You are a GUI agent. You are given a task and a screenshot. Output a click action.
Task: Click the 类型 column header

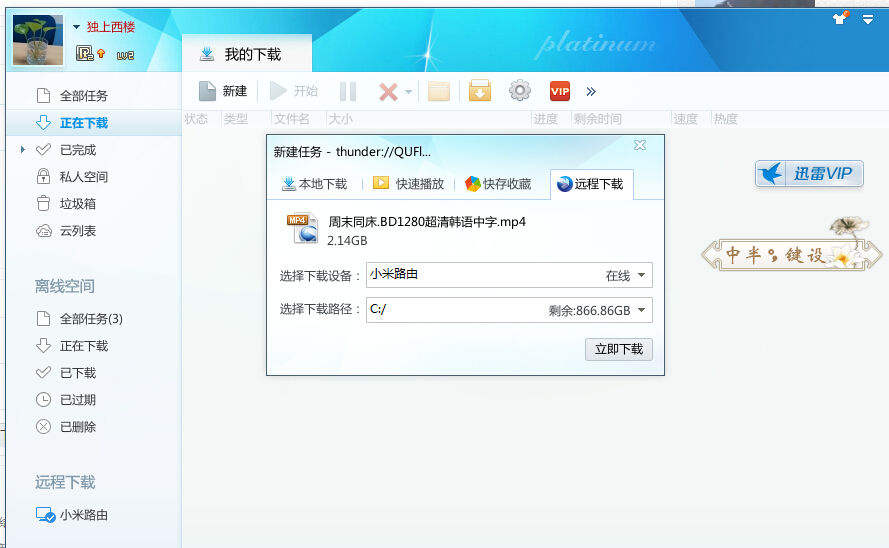pyautogui.click(x=236, y=119)
